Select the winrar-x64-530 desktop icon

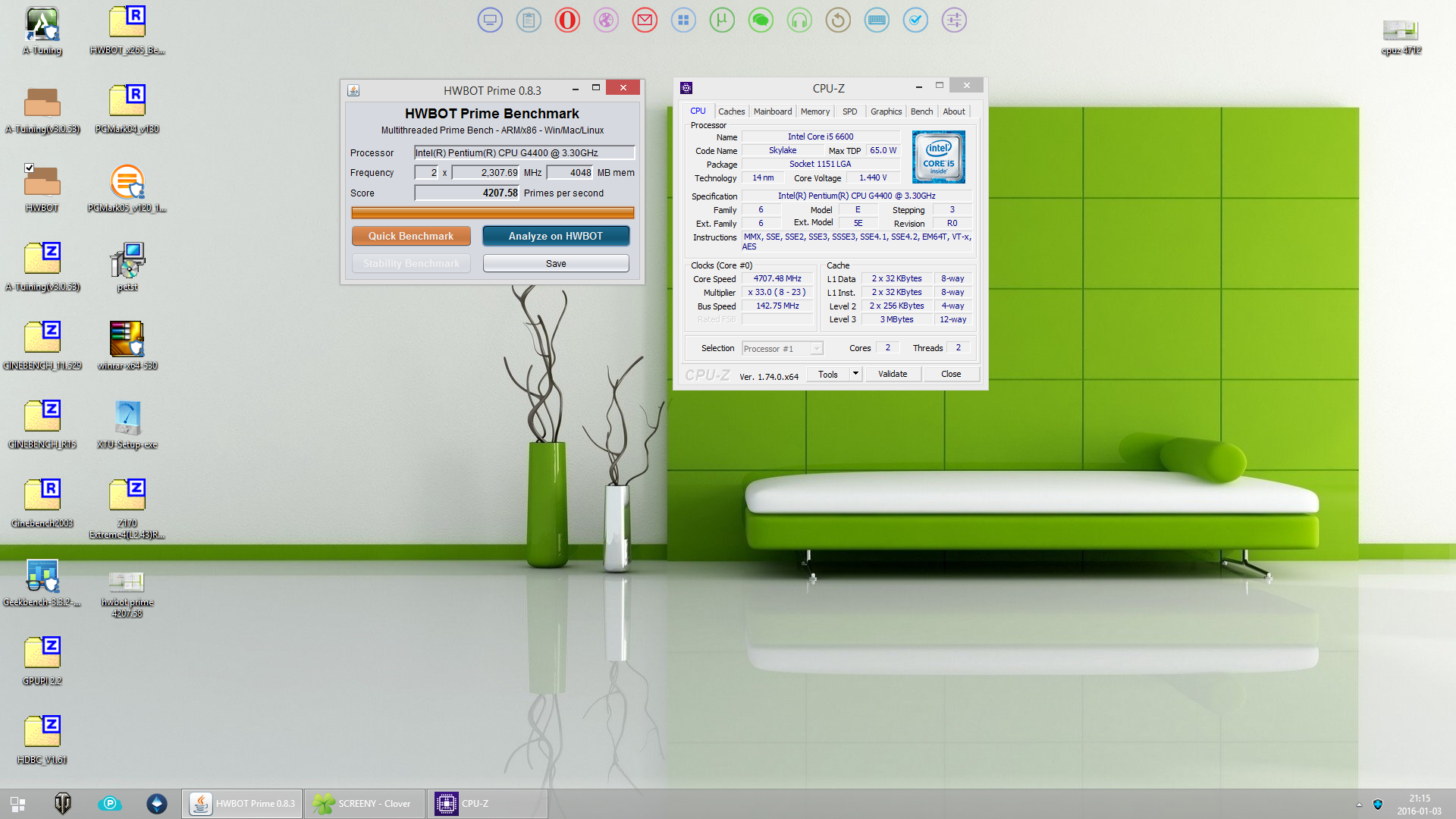click(x=127, y=346)
